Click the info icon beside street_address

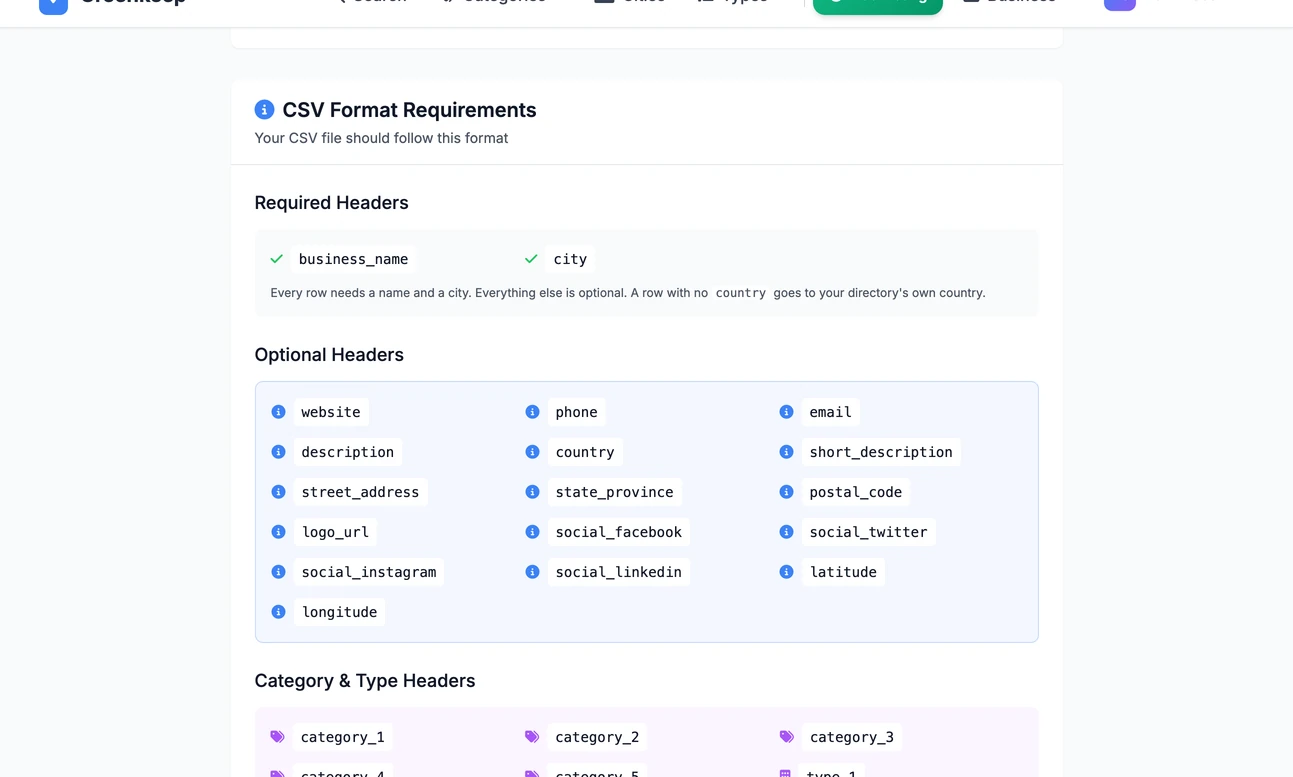coord(278,492)
